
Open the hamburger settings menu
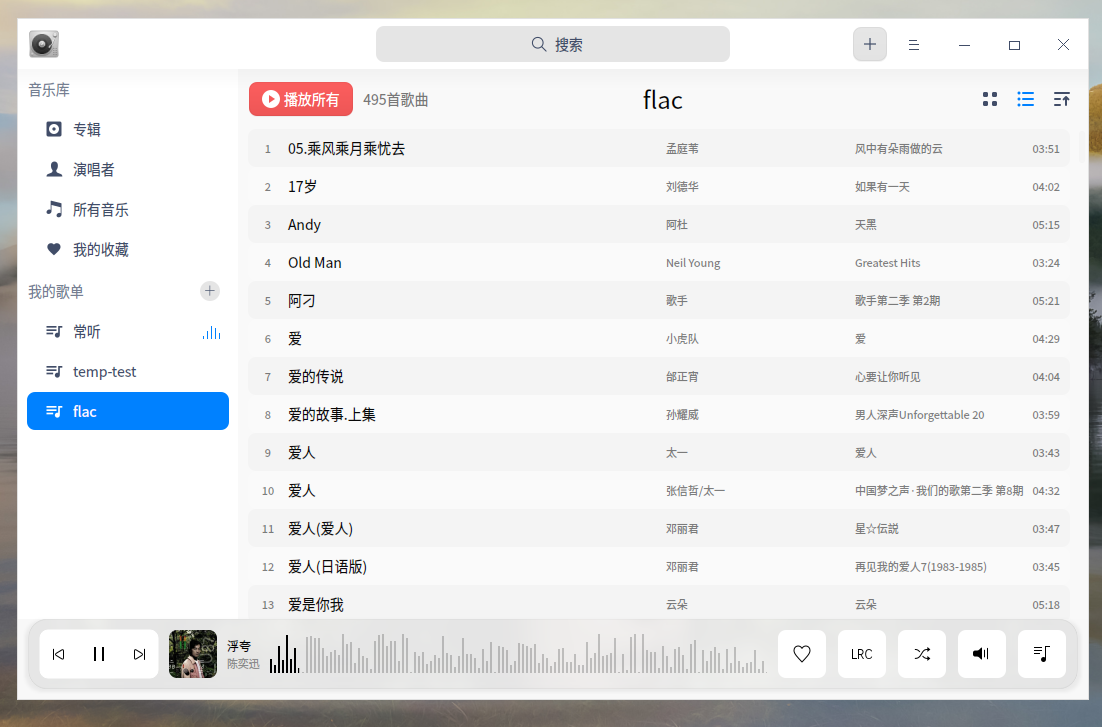[913, 44]
